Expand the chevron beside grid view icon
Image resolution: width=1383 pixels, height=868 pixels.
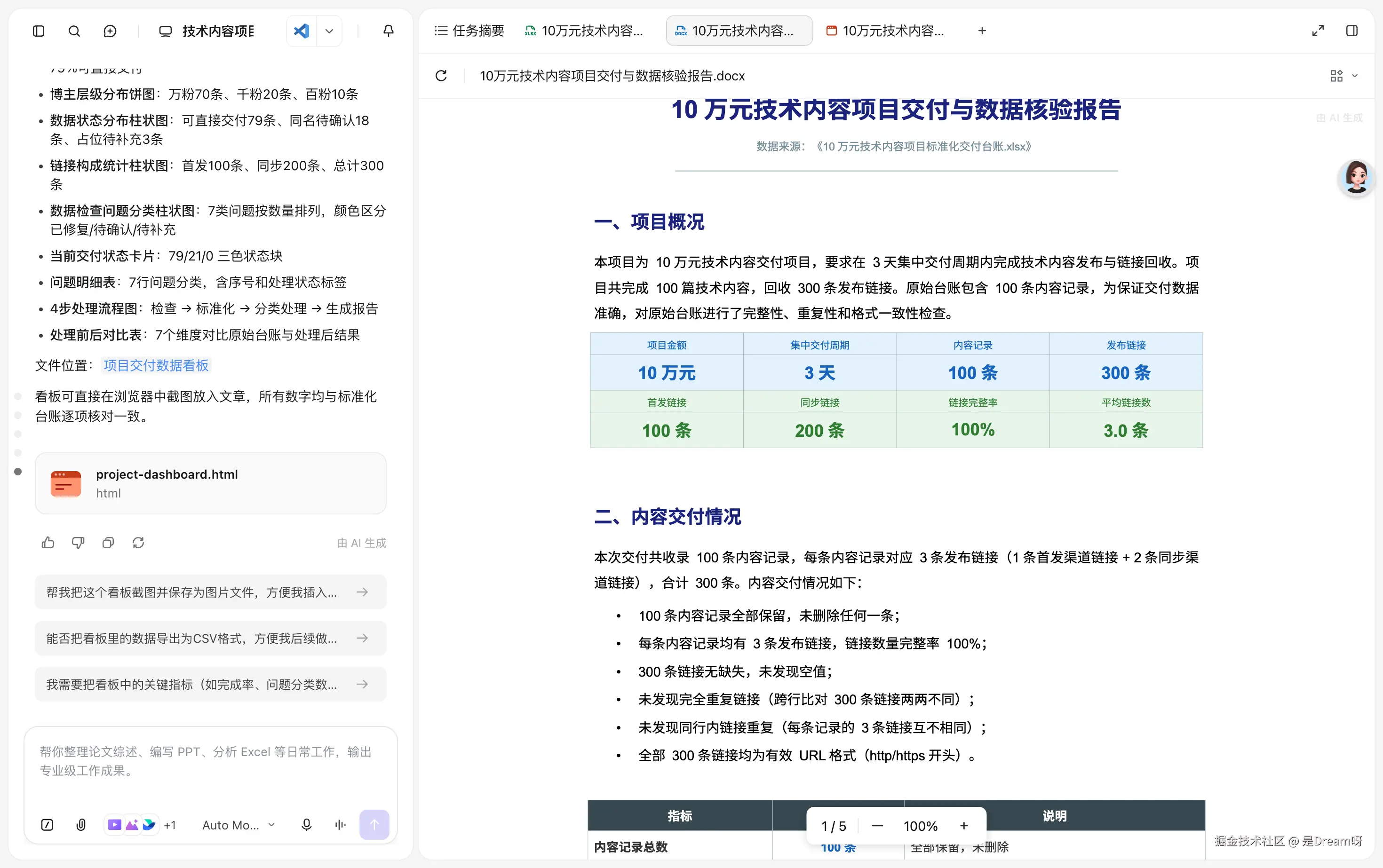[1354, 76]
